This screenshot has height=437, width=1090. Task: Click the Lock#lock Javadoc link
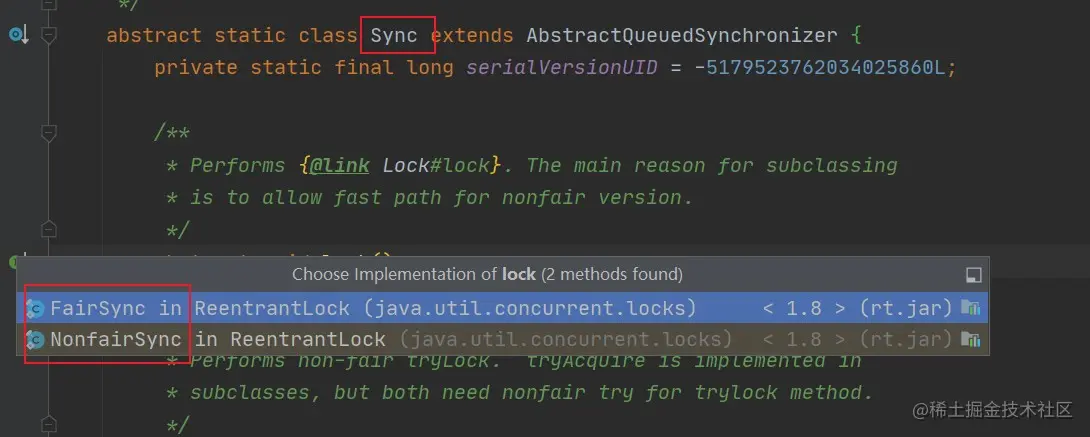pos(441,166)
